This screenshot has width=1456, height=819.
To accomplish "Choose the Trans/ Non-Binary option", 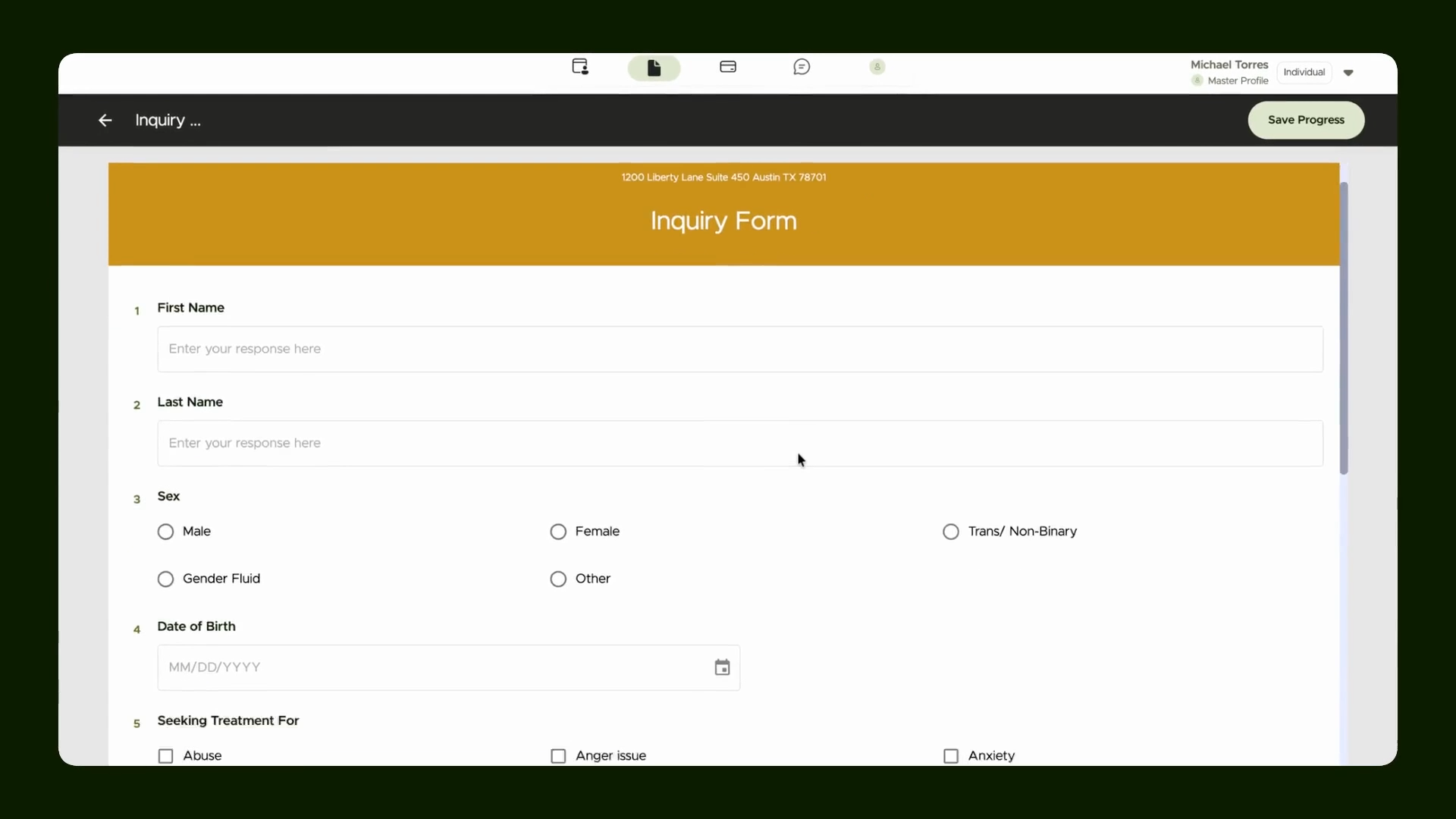I will point(951,532).
